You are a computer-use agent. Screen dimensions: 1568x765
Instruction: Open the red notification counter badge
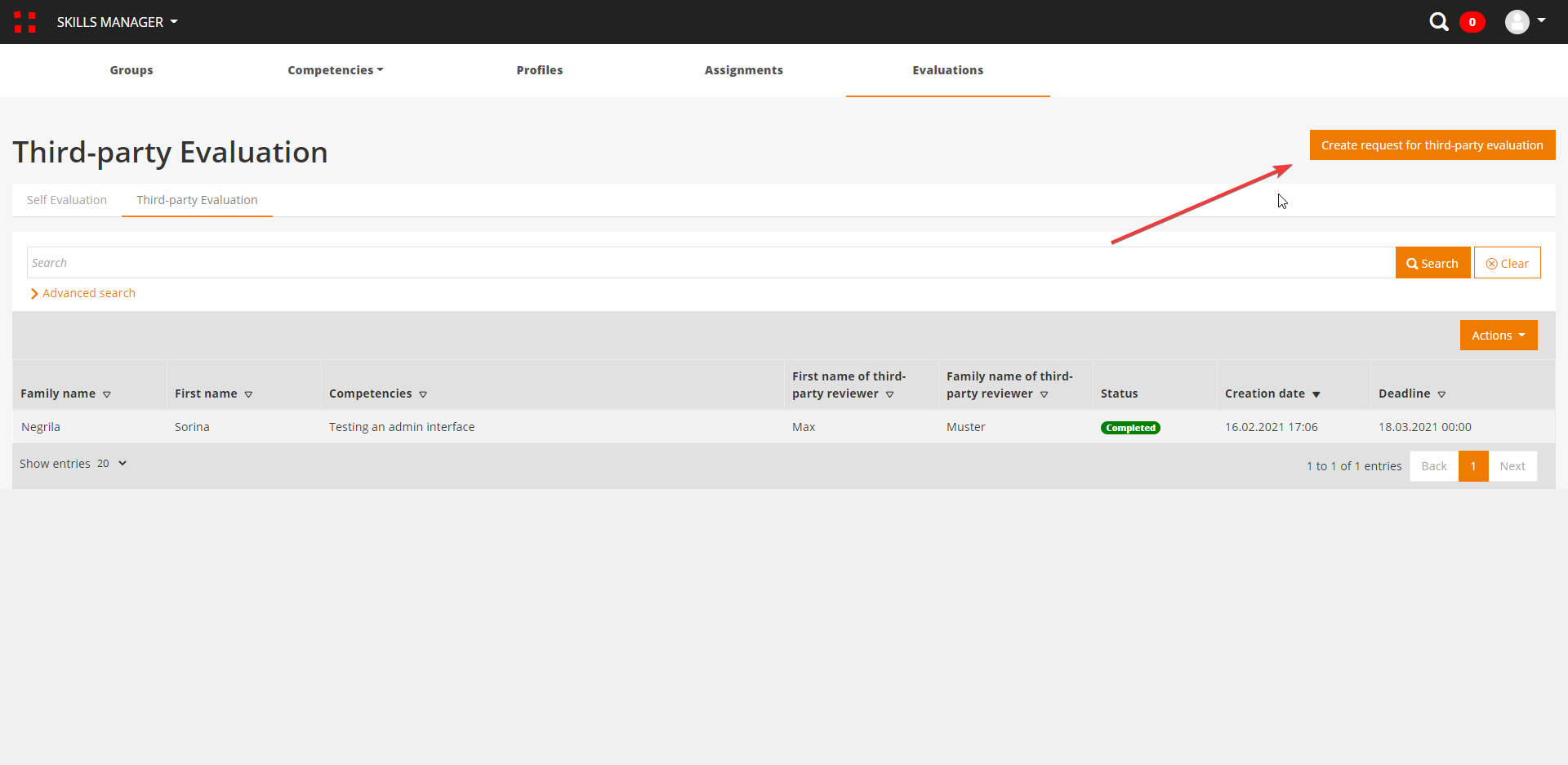(1472, 22)
